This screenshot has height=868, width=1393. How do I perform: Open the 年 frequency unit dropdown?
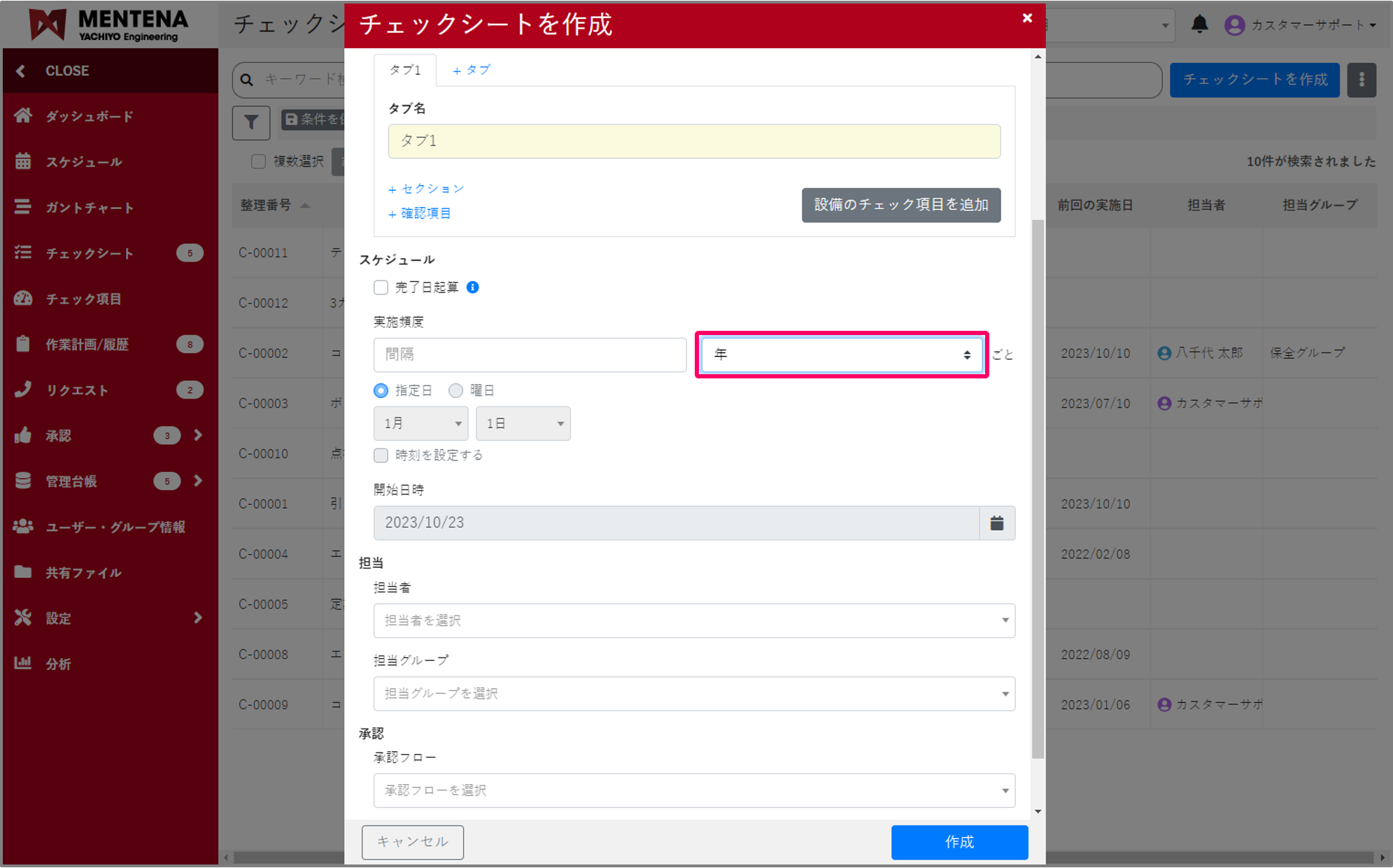(x=841, y=355)
